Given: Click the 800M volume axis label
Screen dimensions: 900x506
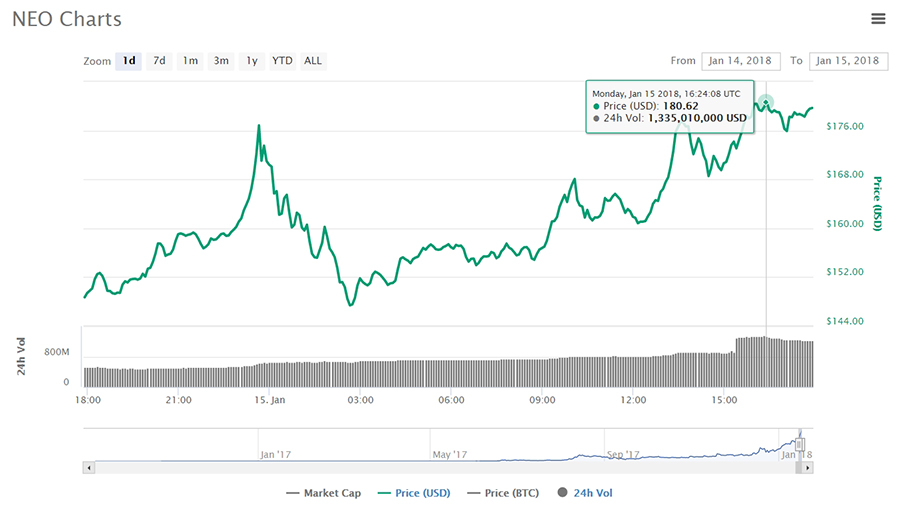Looking at the screenshot, I should [57, 352].
